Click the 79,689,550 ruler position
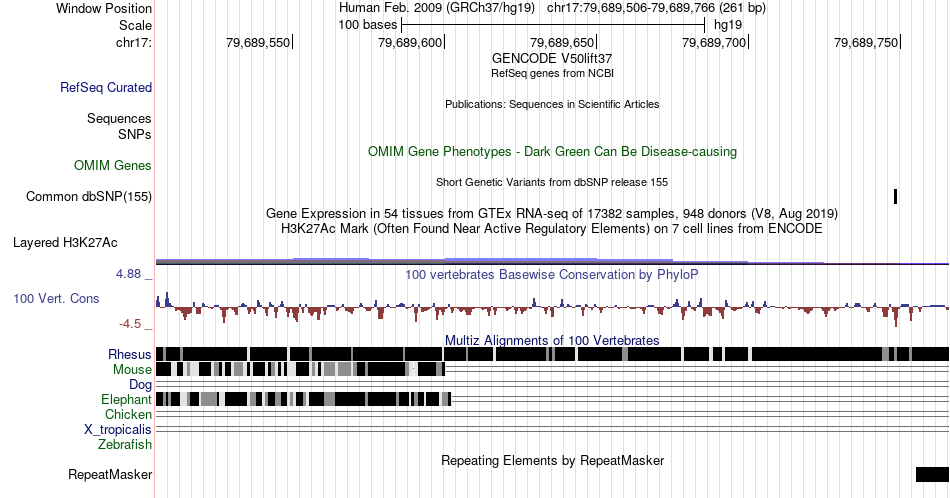 click(258, 42)
